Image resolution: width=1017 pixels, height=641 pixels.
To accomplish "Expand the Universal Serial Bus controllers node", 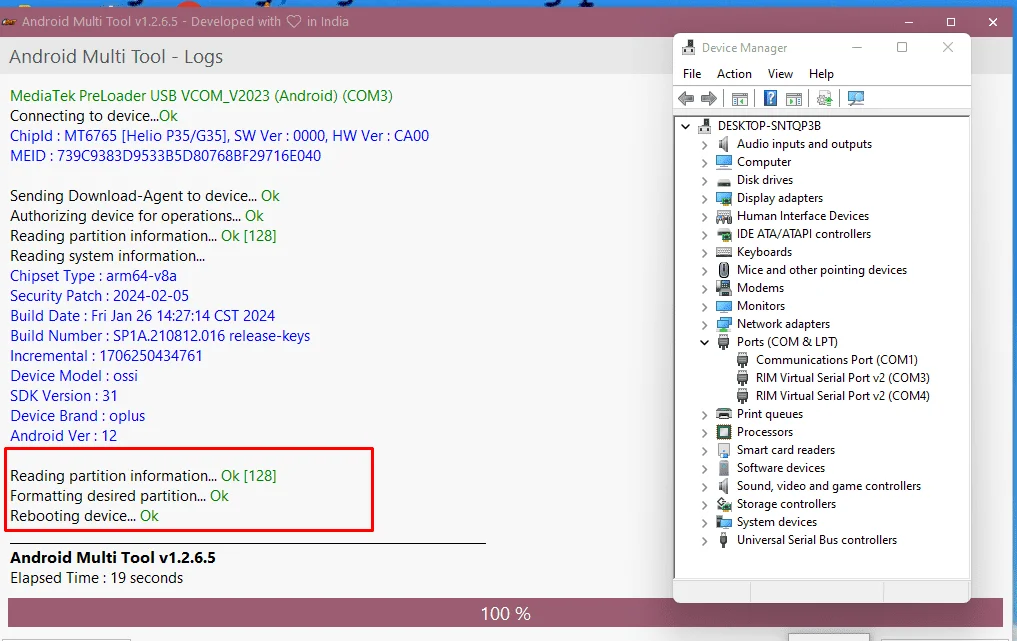I will tap(704, 540).
